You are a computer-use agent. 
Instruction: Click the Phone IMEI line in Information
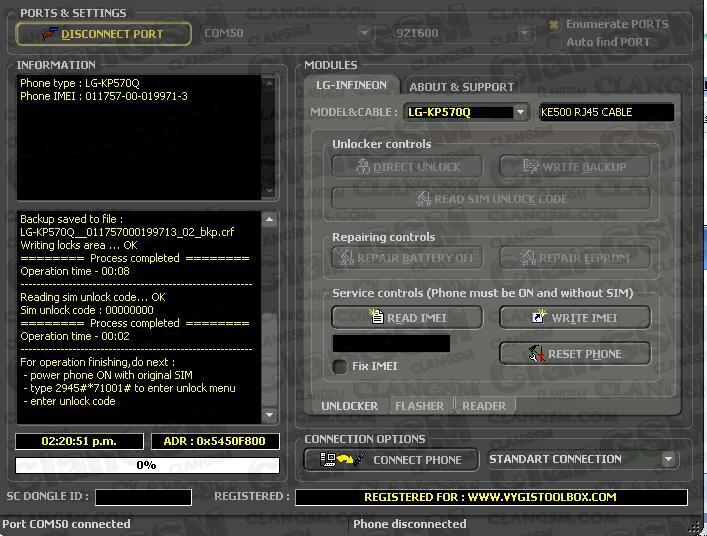104,96
